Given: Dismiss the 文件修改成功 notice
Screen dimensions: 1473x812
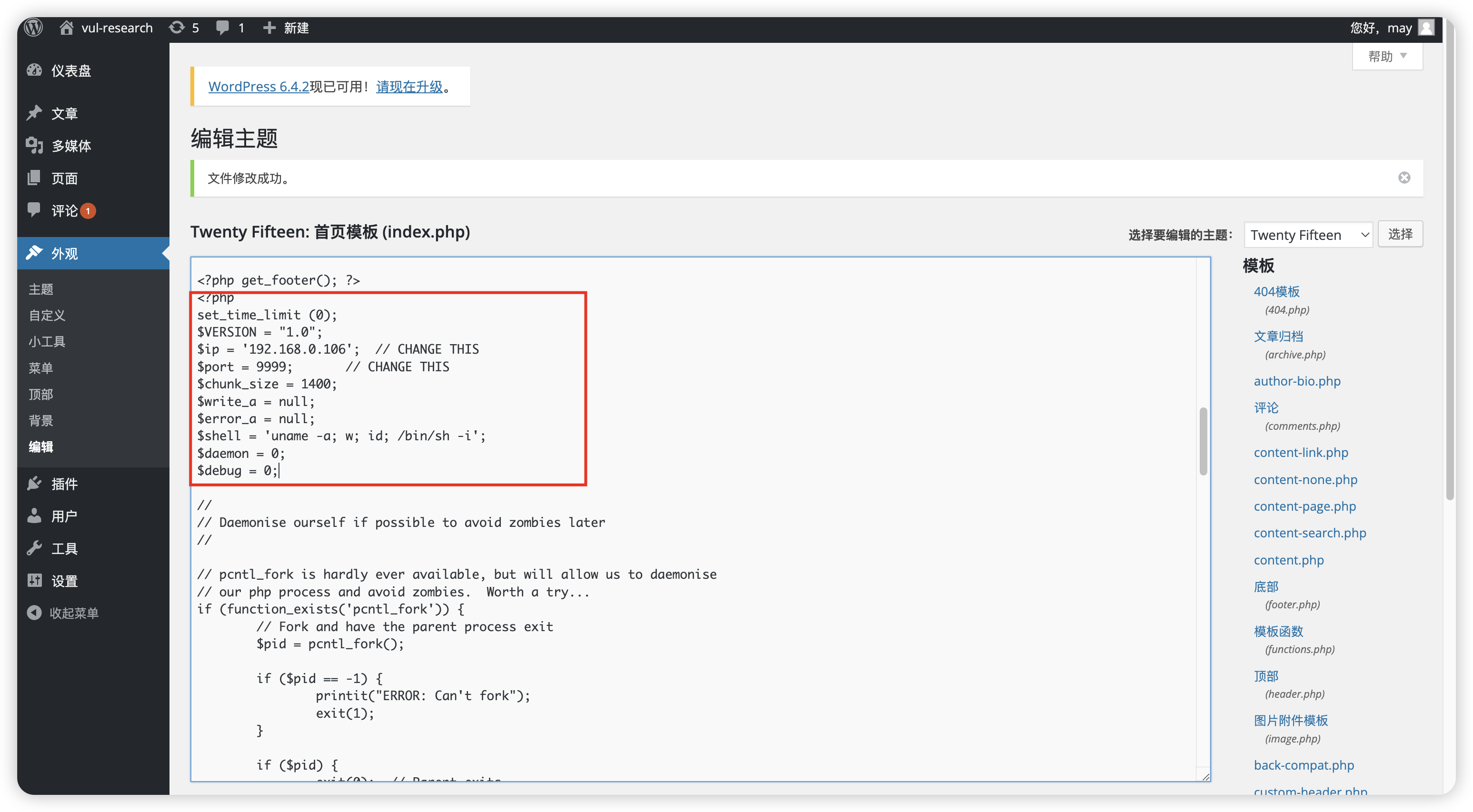Looking at the screenshot, I should (1404, 178).
